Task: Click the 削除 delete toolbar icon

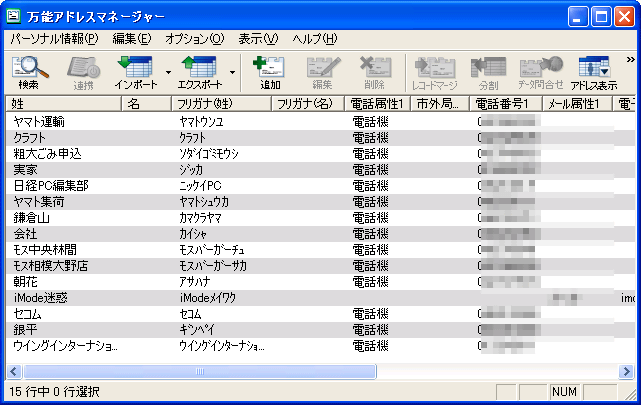Action: [374, 73]
